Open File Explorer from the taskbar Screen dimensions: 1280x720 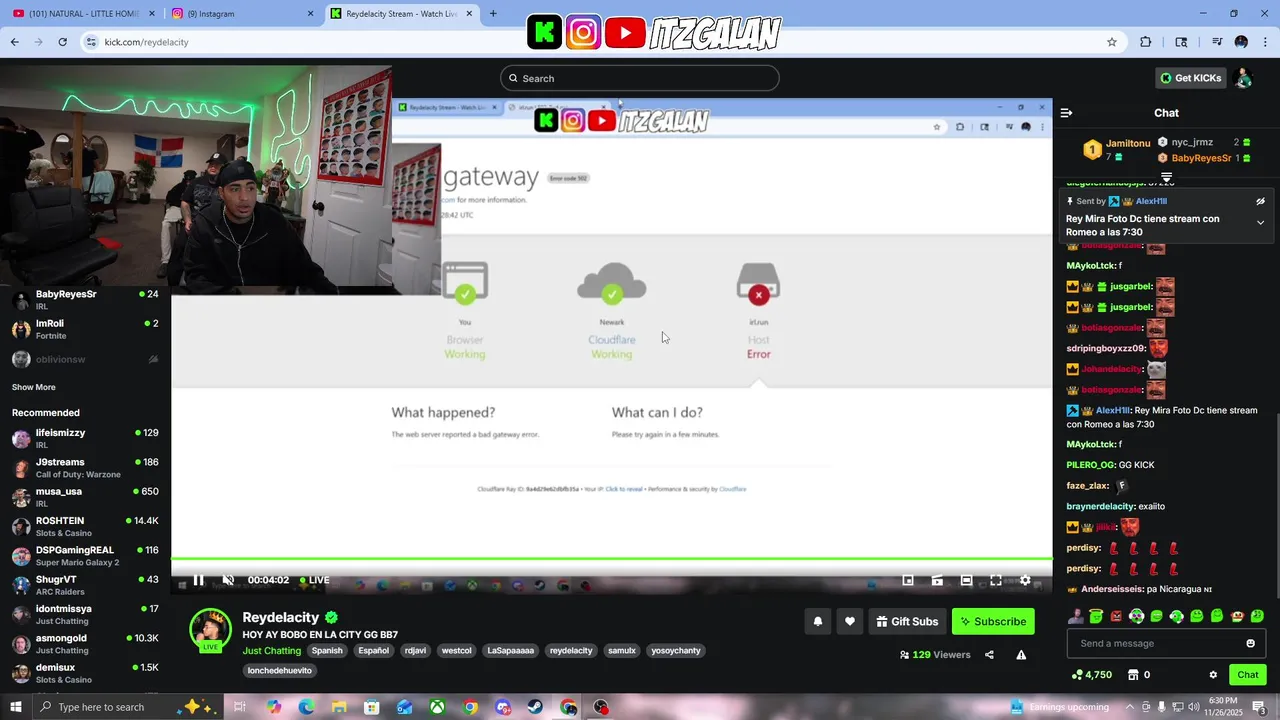coord(339,707)
